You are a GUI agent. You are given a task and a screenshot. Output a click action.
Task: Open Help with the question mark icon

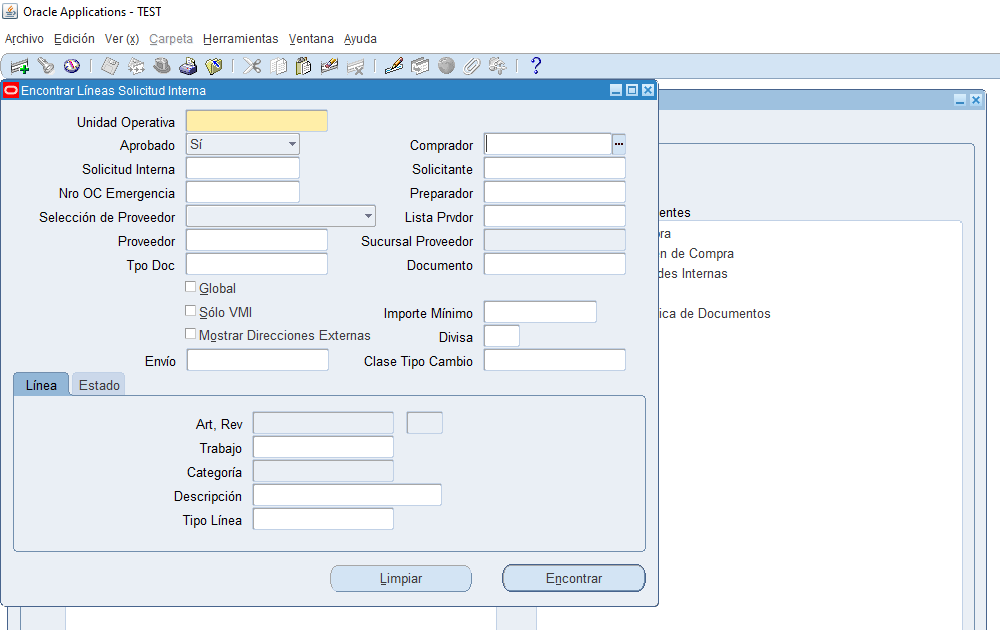point(536,66)
